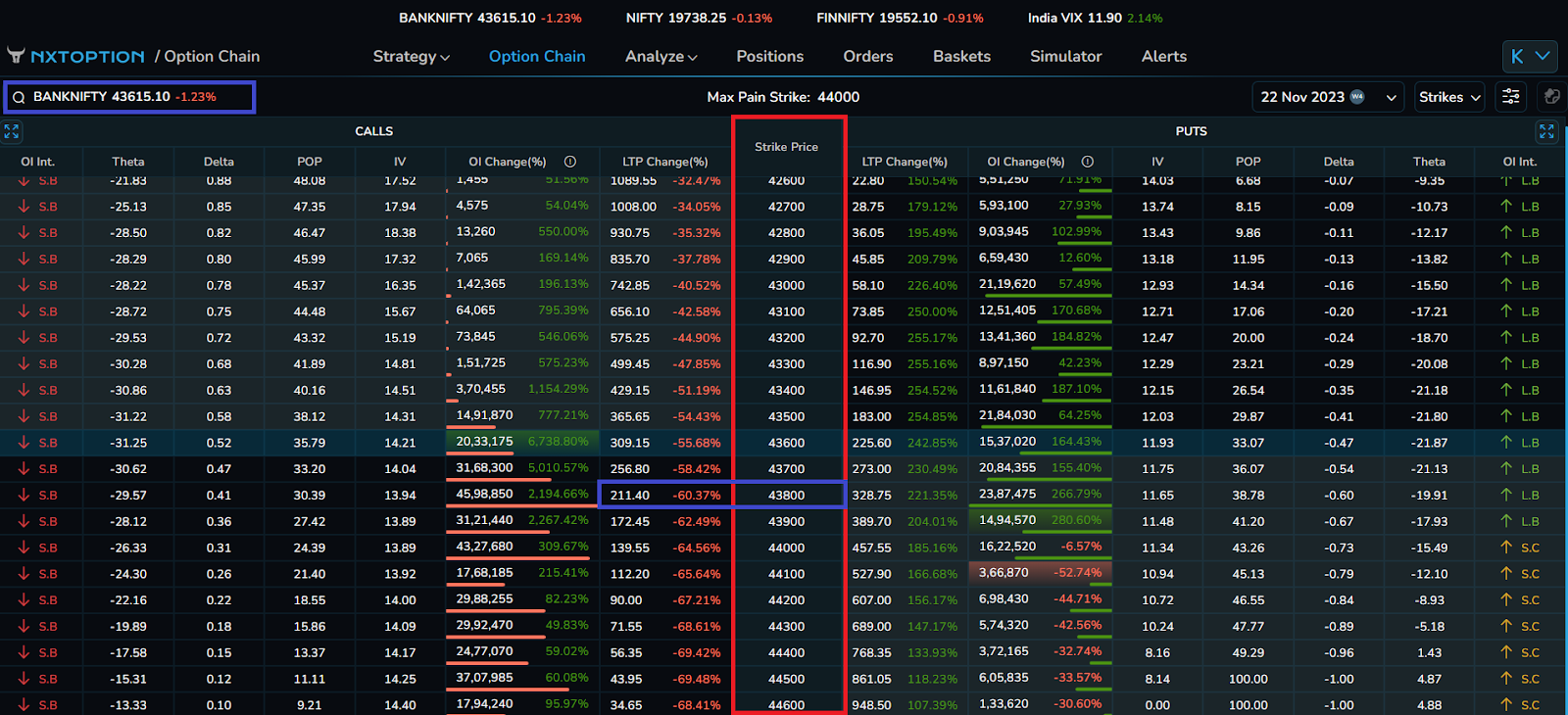The width and height of the screenshot is (1568, 715).
Task: Click the puts OI value 3,66,870
Action: coord(1004,572)
